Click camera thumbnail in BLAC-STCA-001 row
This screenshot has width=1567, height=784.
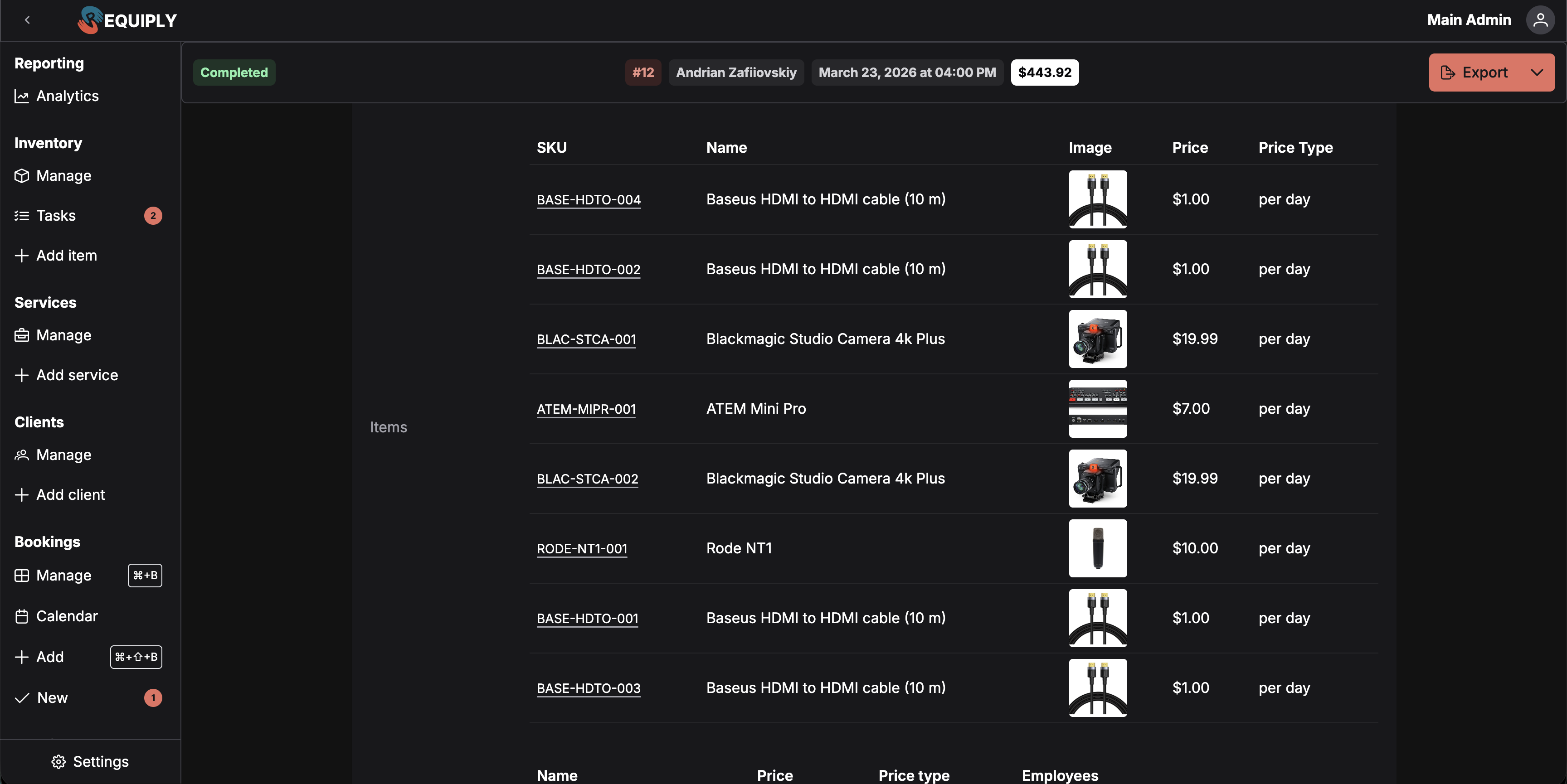tap(1097, 339)
